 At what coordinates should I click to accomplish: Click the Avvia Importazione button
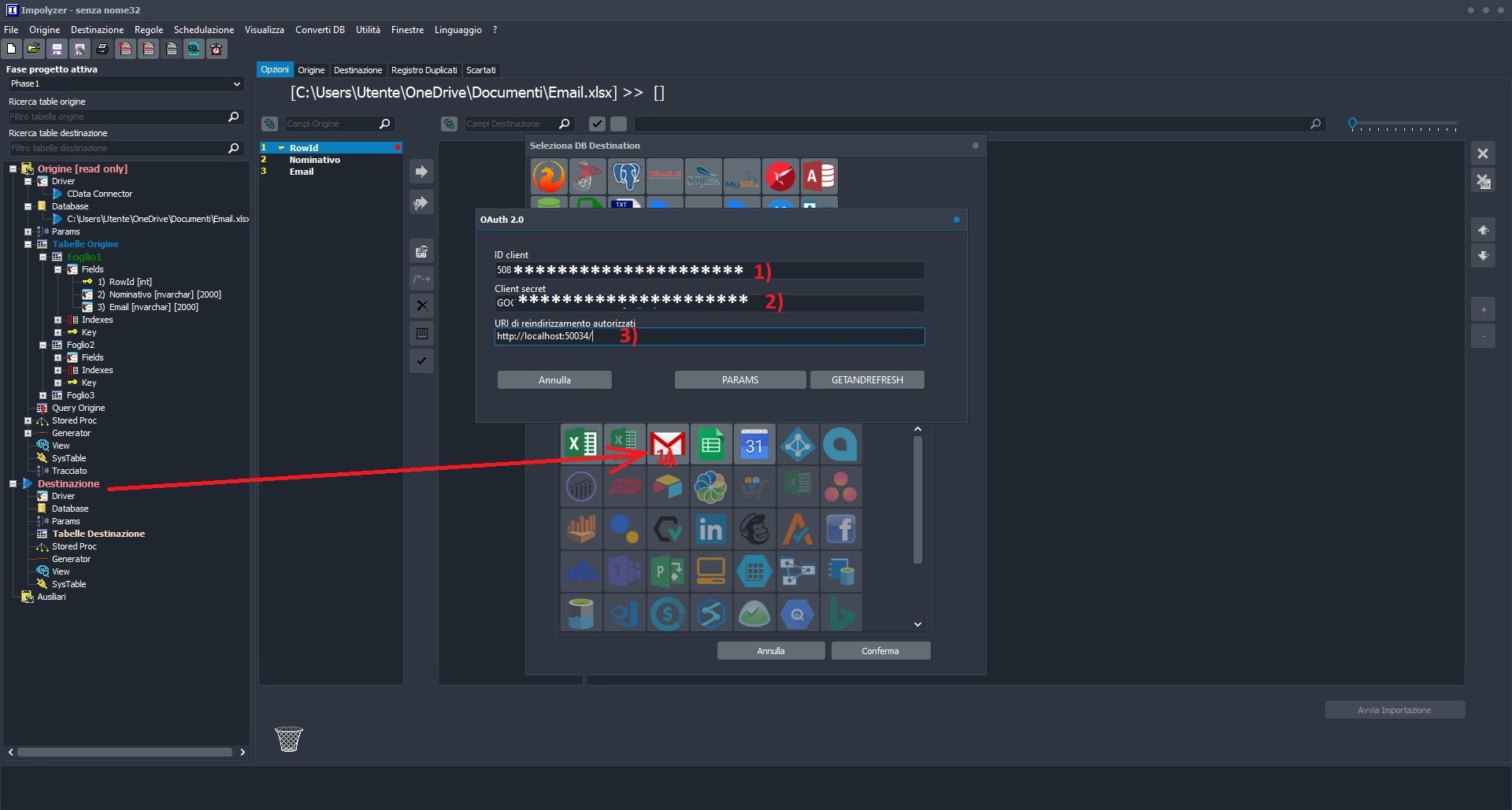(x=1395, y=710)
